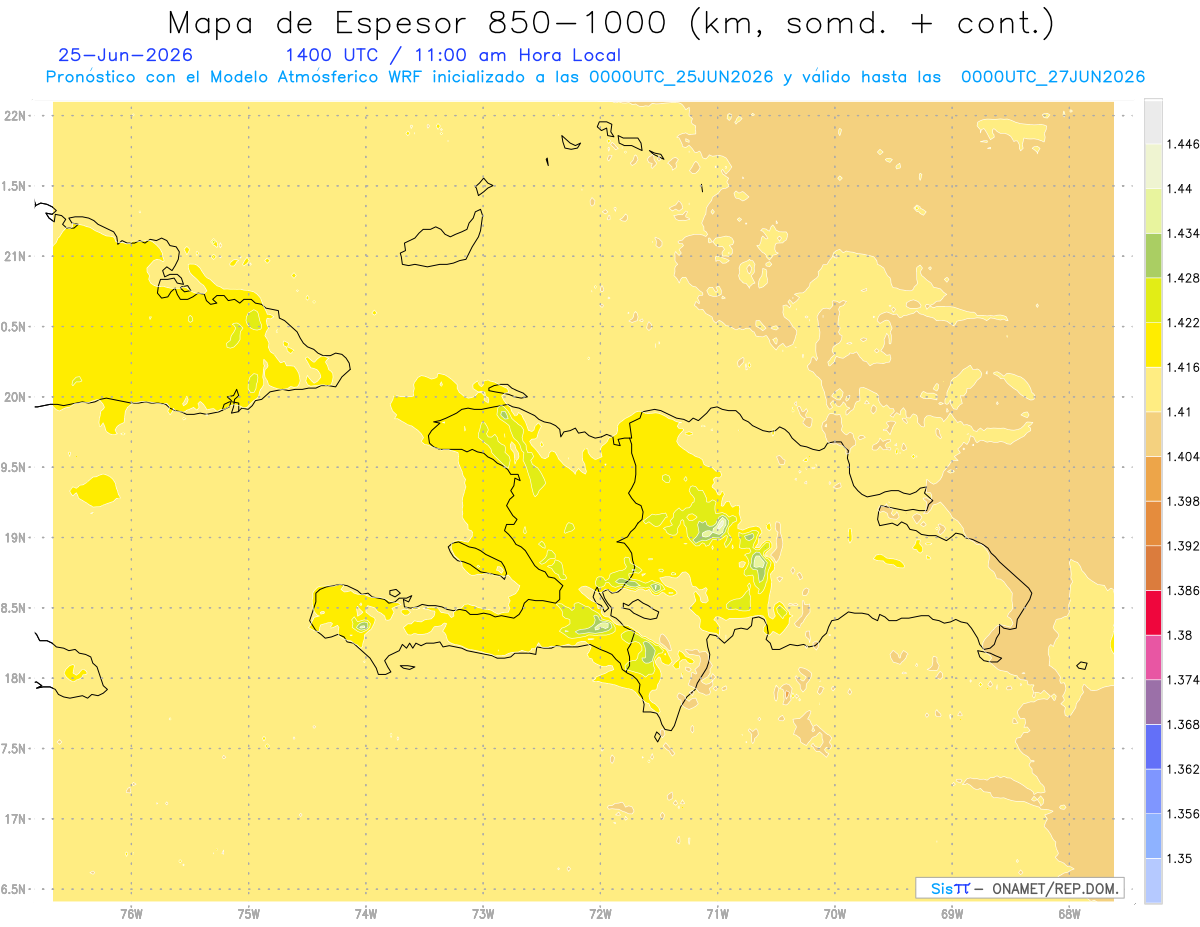Click the '1.362' colorbar value
Screen dimensions: 1200x927
pyautogui.click(x=1182, y=769)
